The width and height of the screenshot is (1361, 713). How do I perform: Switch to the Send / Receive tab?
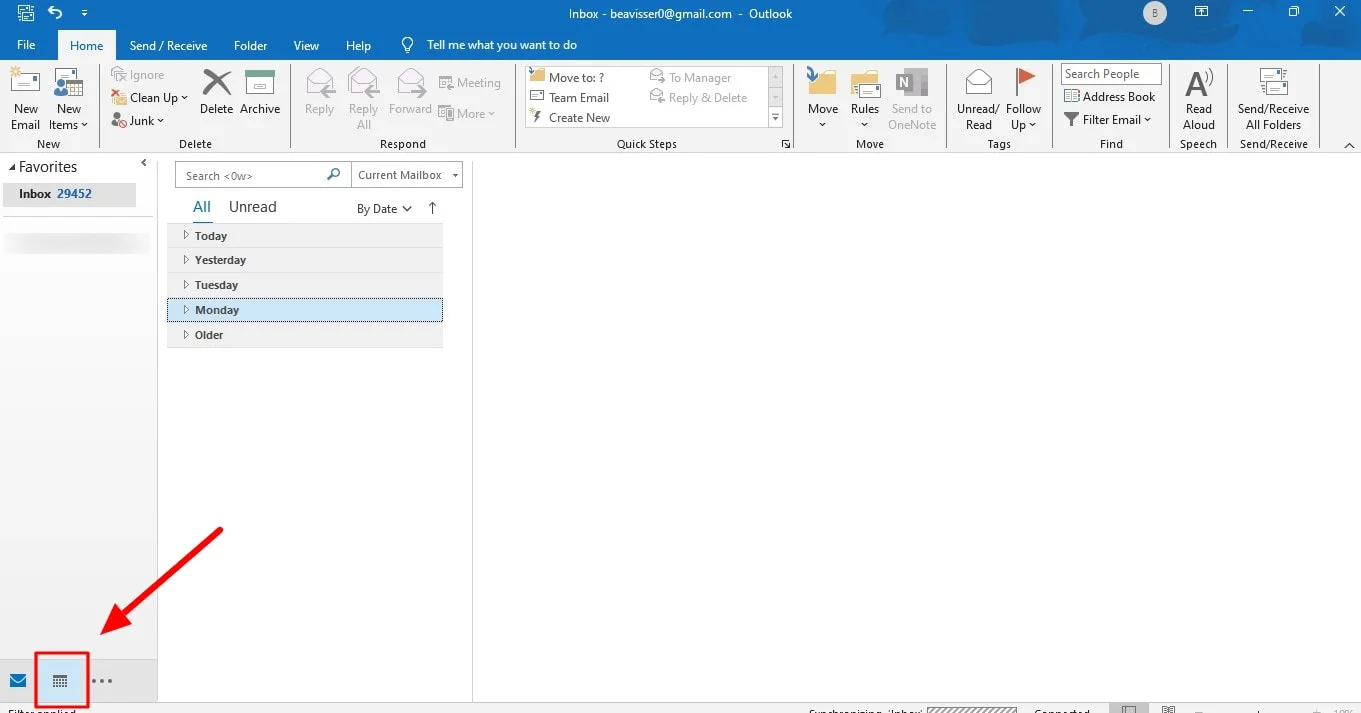pyautogui.click(x=168, y=45)
